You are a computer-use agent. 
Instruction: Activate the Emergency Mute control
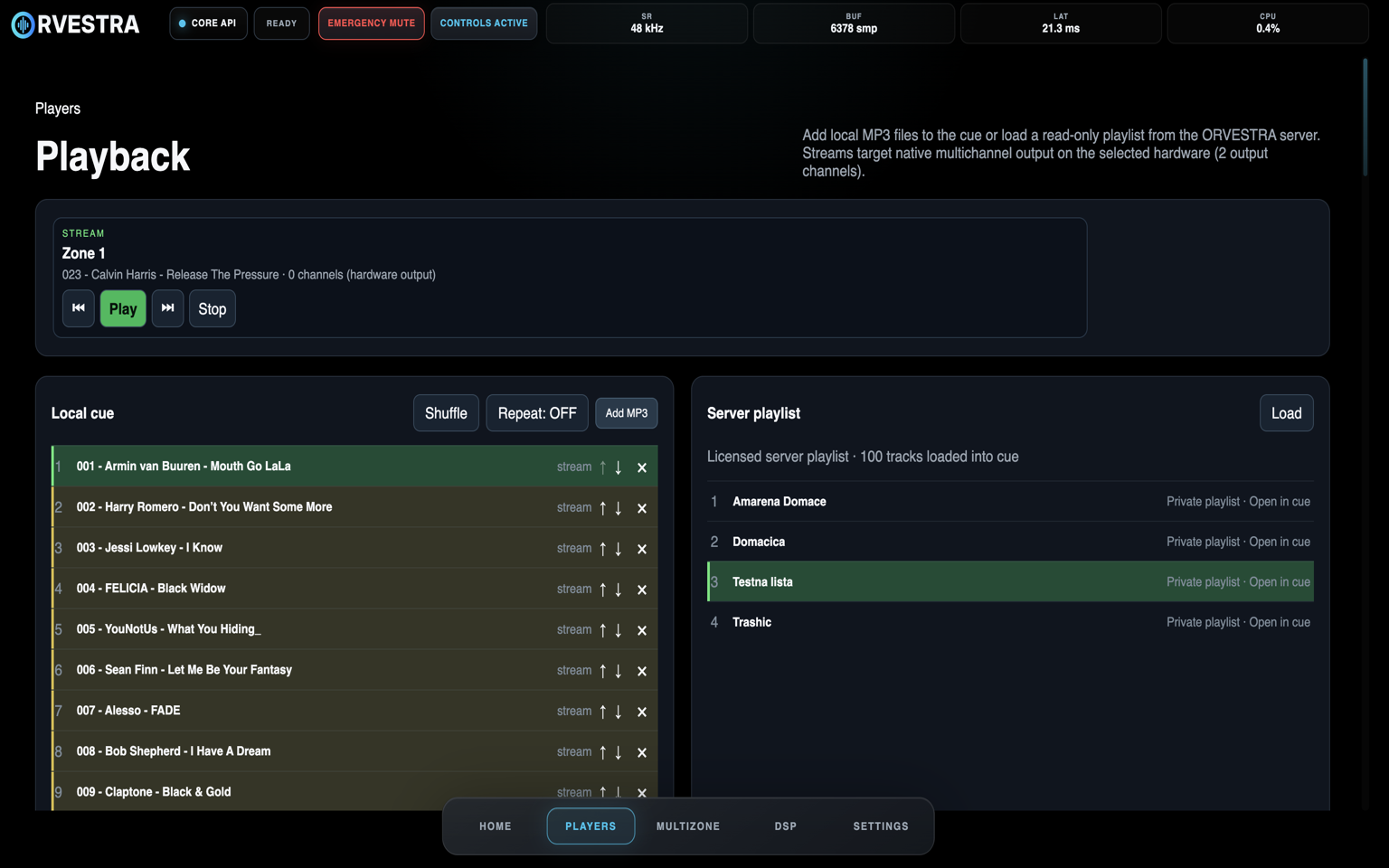(x=371, y=24)
